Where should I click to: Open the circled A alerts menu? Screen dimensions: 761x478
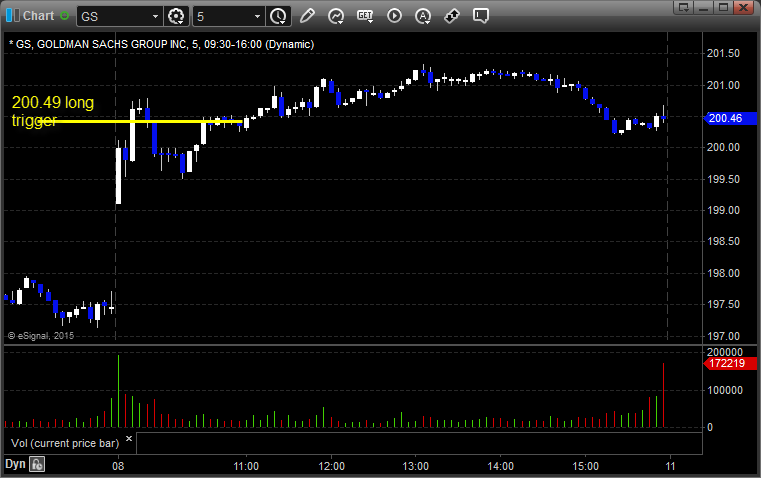point(423,16)
